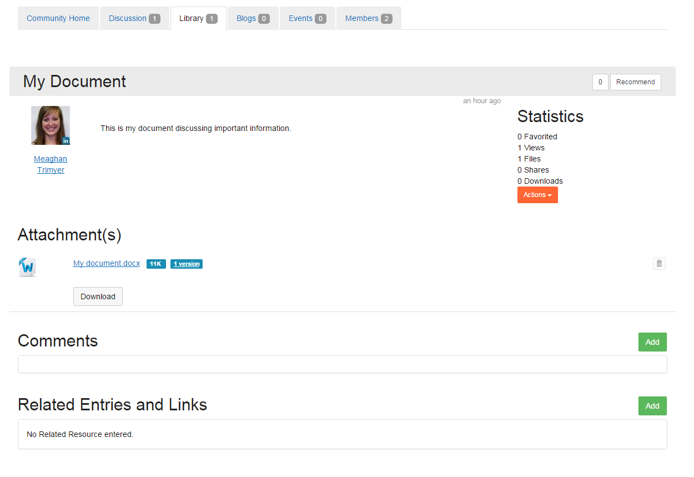Select the Library tab

point(198,18)
